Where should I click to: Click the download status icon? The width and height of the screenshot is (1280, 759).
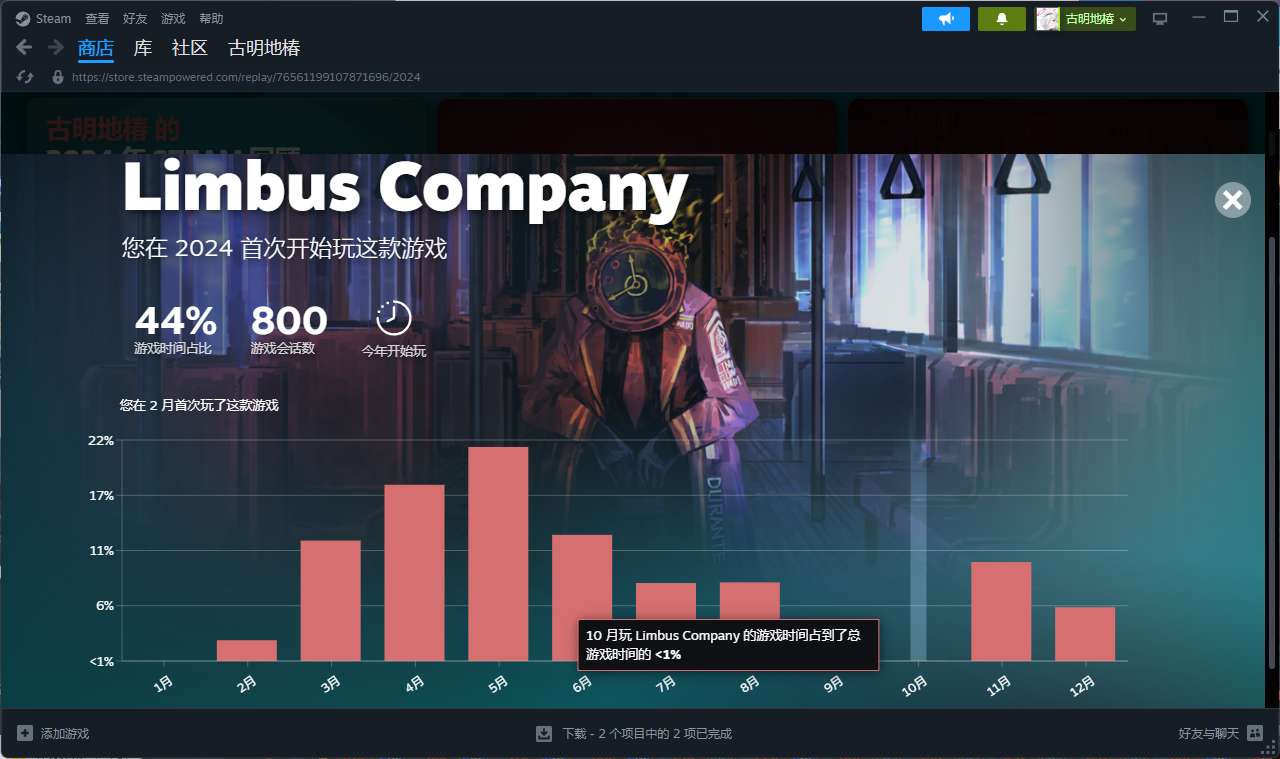(x=544, y=733)
